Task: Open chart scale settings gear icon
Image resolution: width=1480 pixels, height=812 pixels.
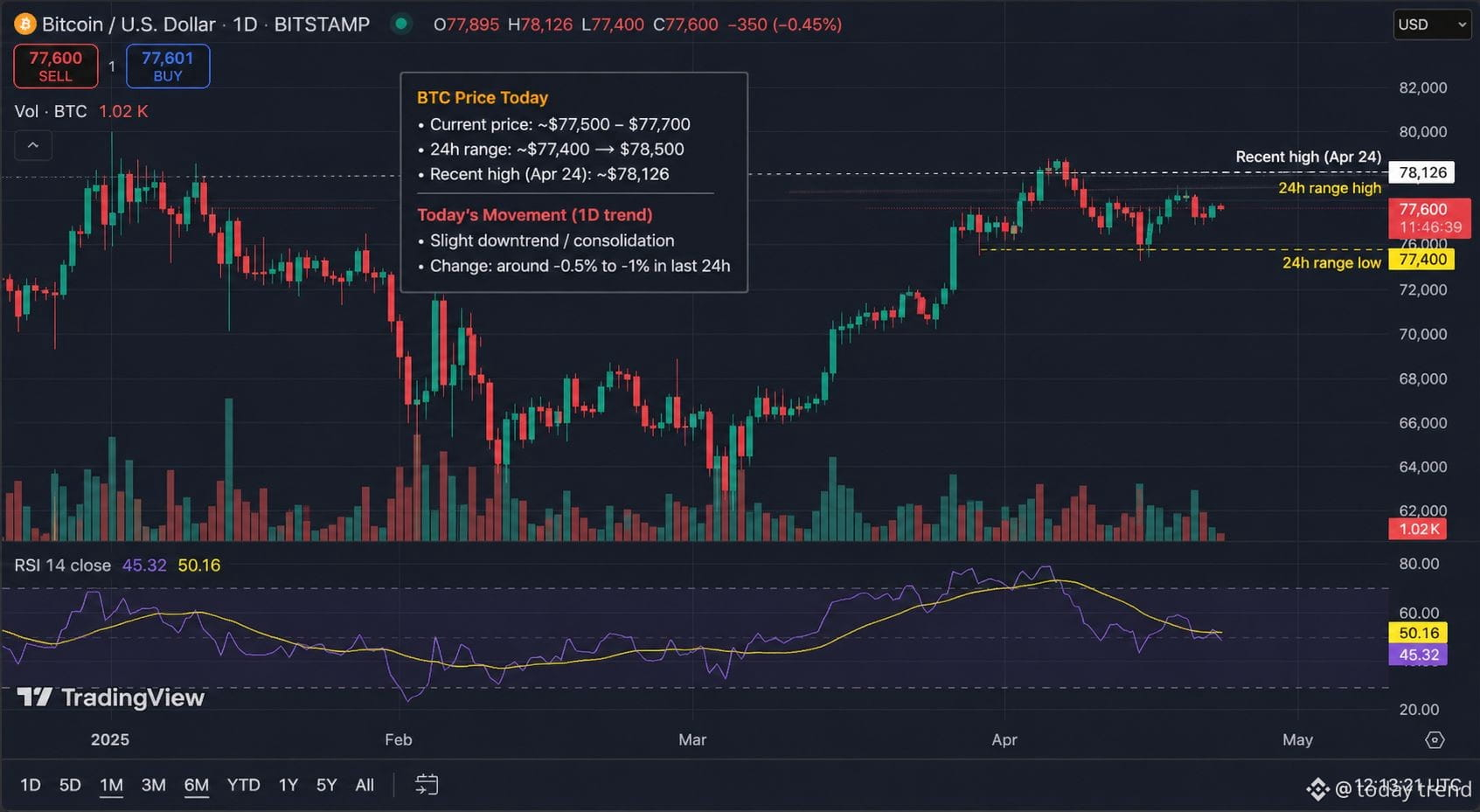Action: pos(1435,740)
